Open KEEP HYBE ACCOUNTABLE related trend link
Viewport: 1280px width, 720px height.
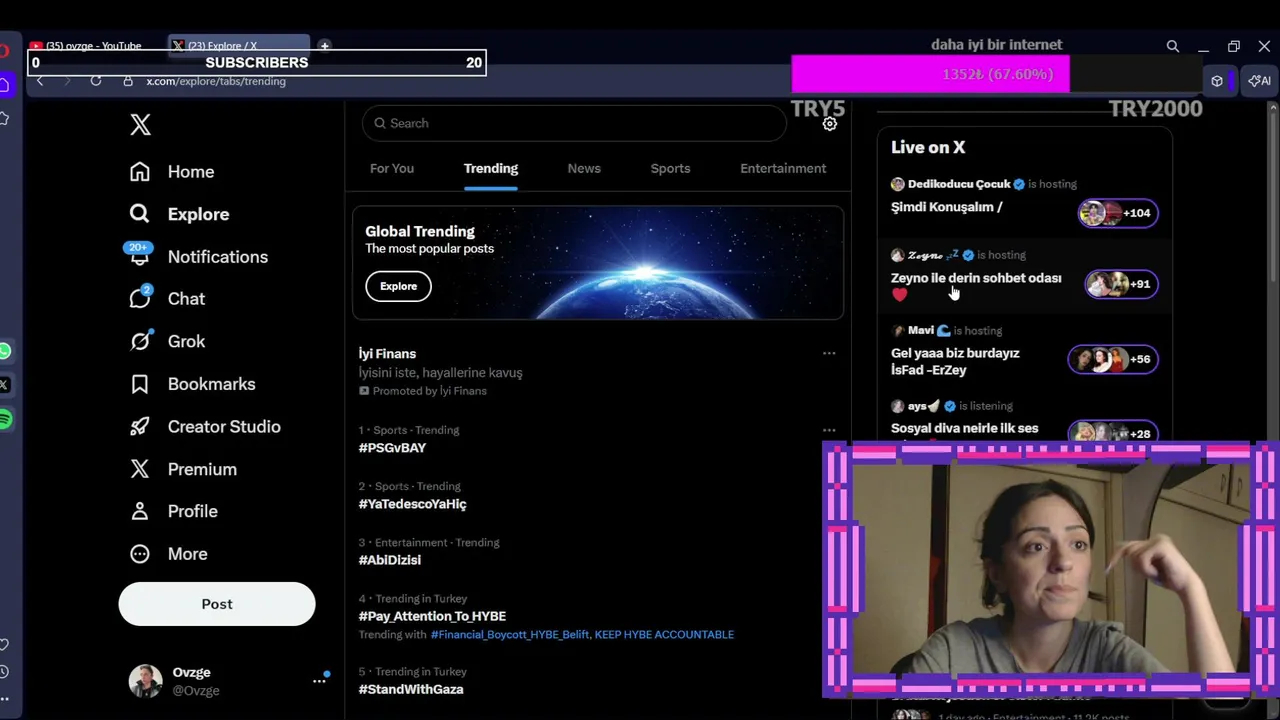click(x=664, y=634)
